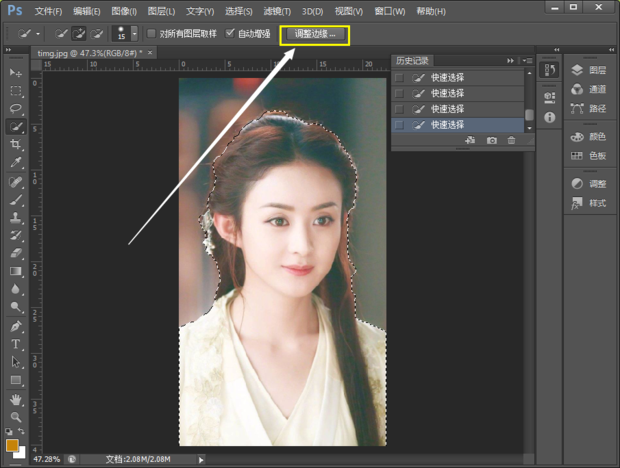Image resolution: width=620 pixels, height=468 pixels.
Task: Click the zoom percentage field 47.28%
Action: coord(47,459)
